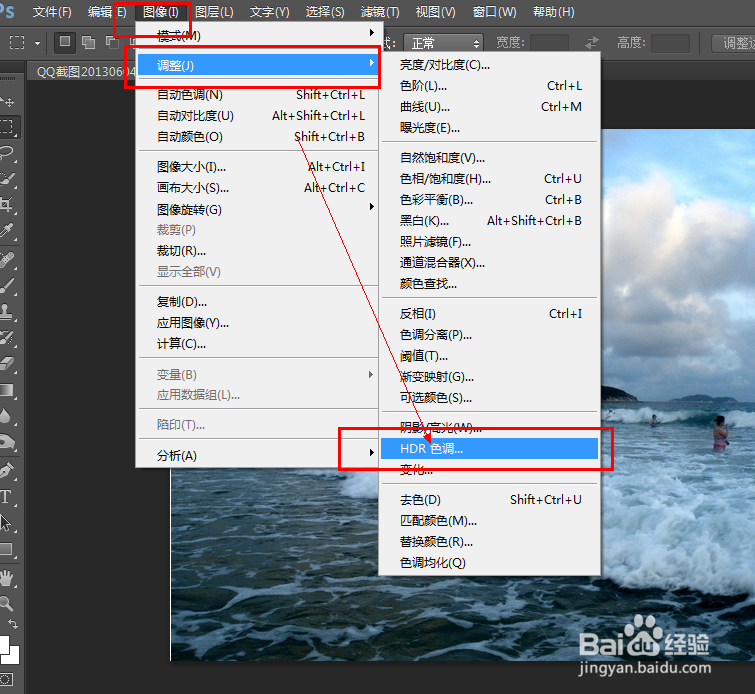Swap foreground and background colors
The height and width of the screenshot is (694, 755).
pyautogui.click(x=13, y=624)
